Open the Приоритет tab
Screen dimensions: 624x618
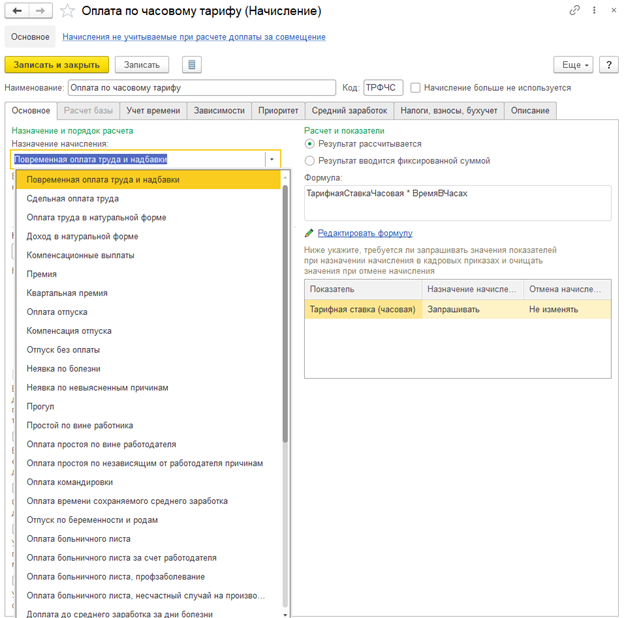coord(278,111)
